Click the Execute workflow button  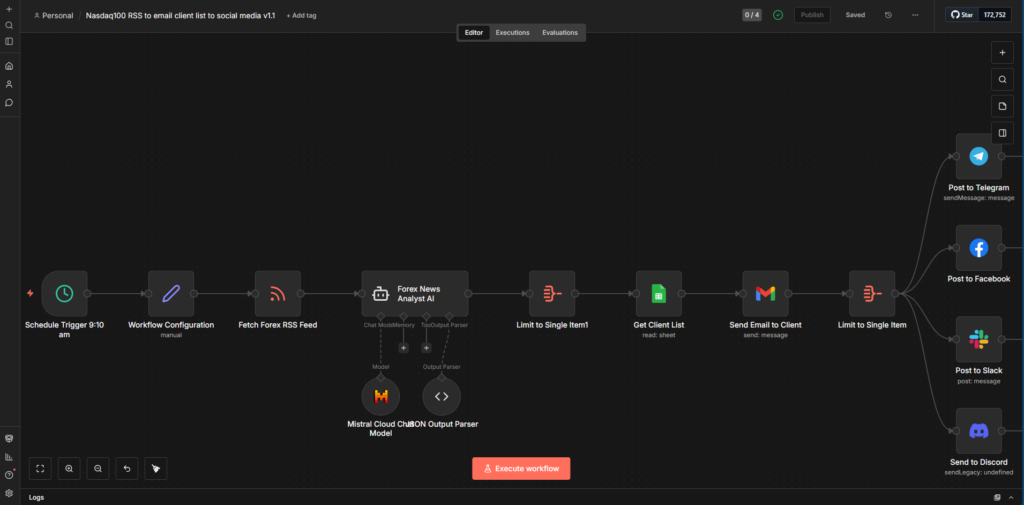pos(521,468)
